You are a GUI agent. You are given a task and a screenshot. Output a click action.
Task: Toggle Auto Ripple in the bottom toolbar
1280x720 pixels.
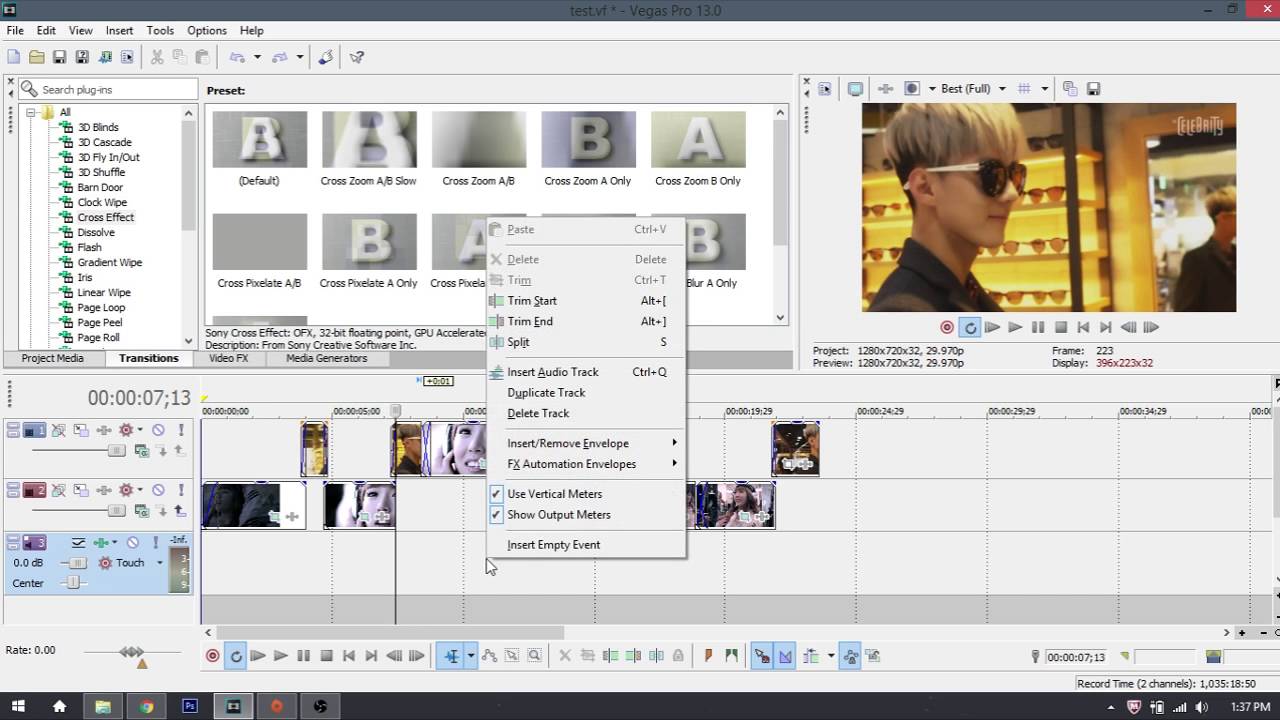coord(811,656)
